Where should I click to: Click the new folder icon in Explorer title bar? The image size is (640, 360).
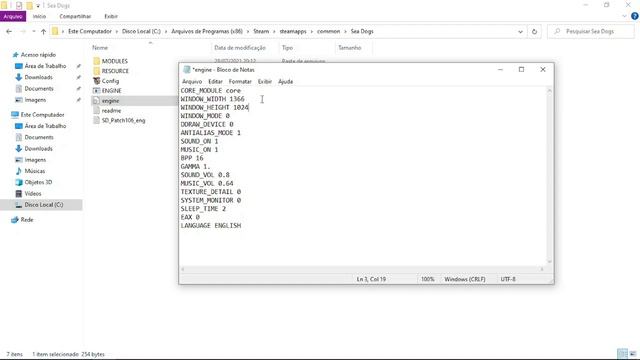(29, 6)
